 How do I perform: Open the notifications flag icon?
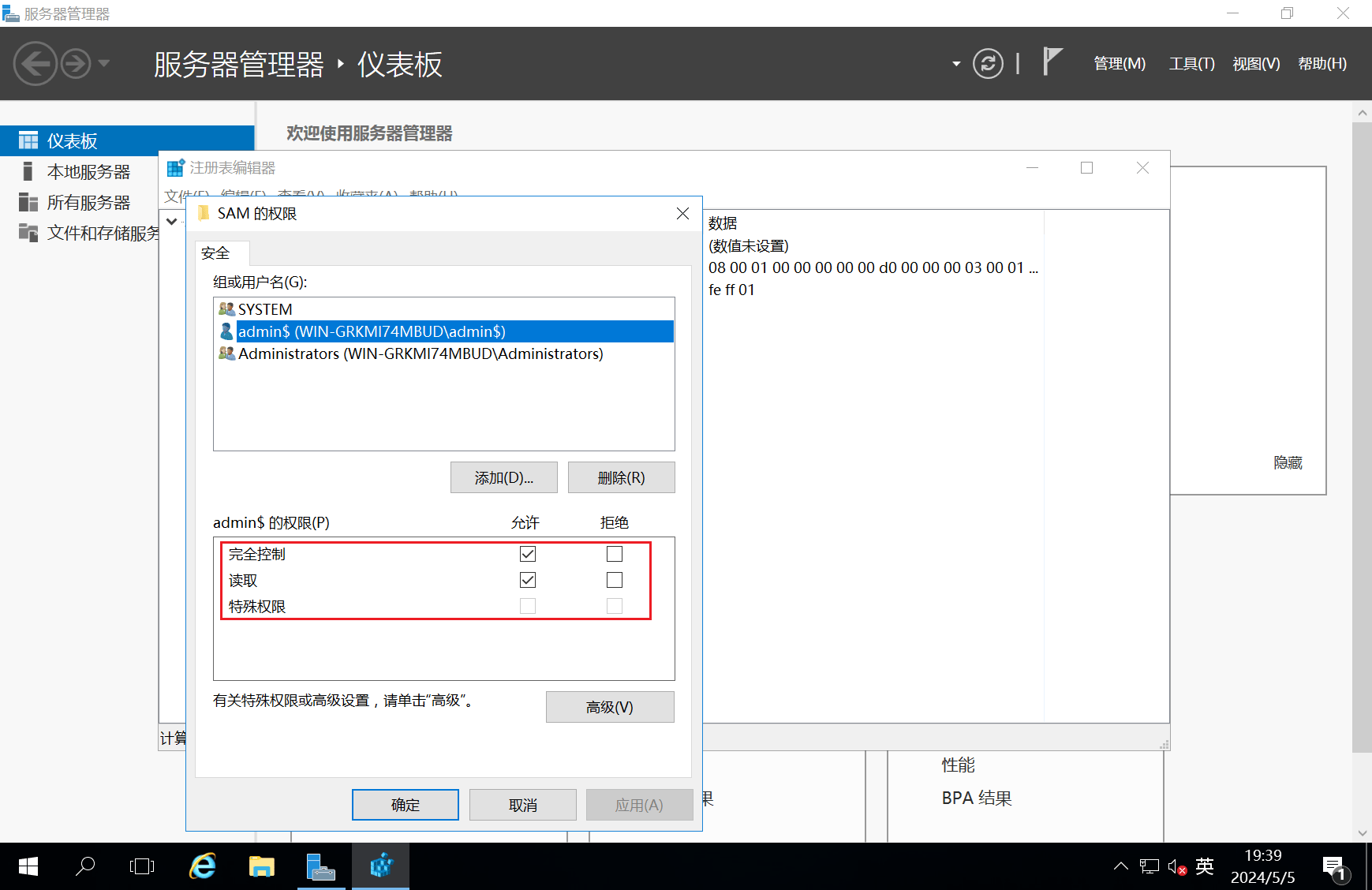point(1052,62)
